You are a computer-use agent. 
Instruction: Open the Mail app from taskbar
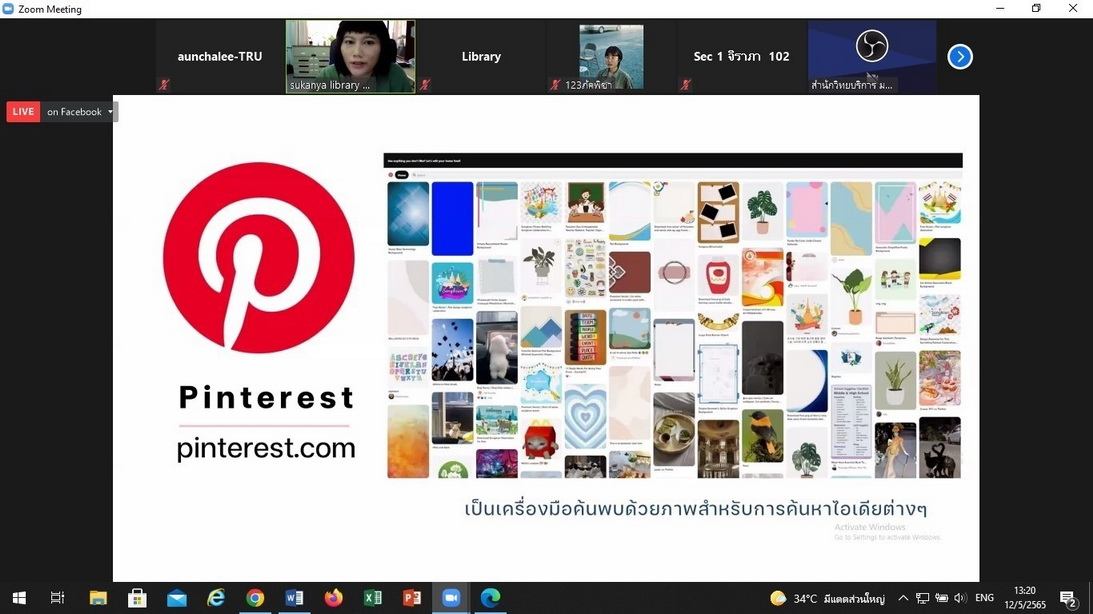pos(176,598)
